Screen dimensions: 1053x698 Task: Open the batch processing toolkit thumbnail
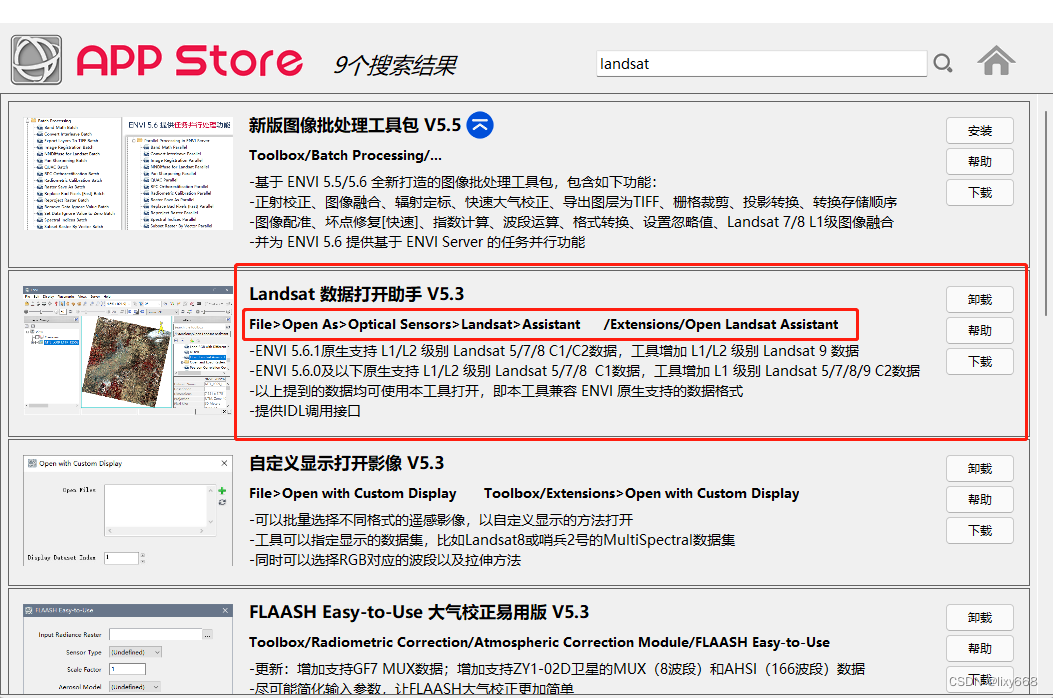coord(128,173)
